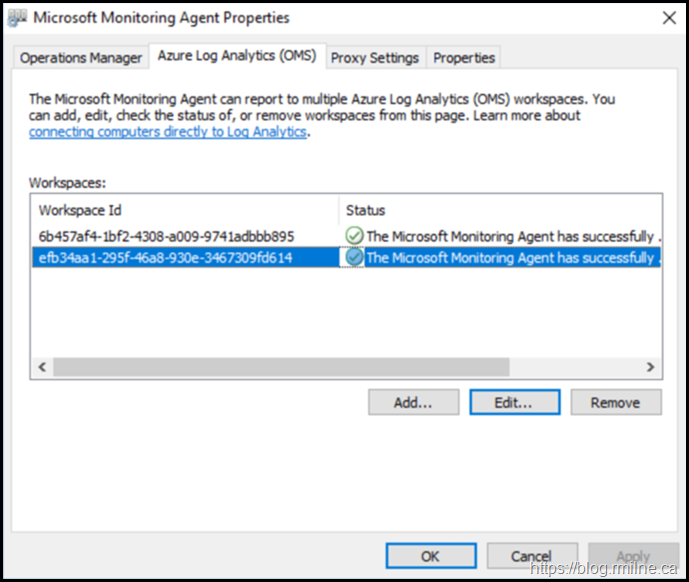
Task: Click status icon of the highlighted efb34aa1 workspace
Action: click(x=354, y=257)
